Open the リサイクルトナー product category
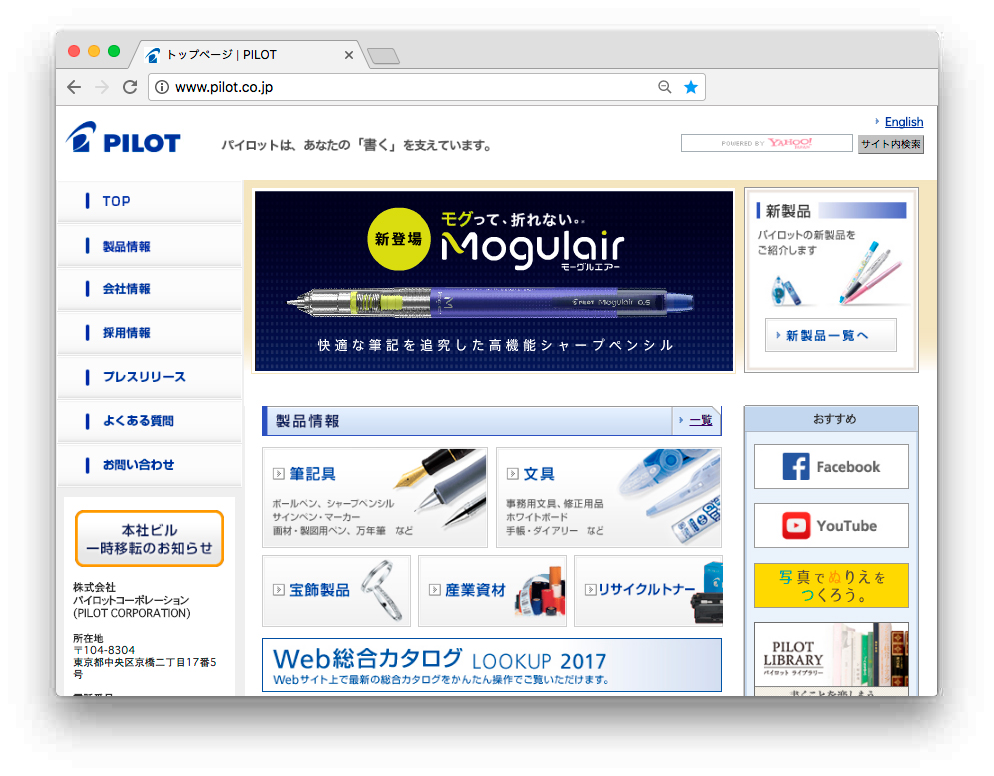The height and width of the screenshot is (776, 994). coord(649,591)
